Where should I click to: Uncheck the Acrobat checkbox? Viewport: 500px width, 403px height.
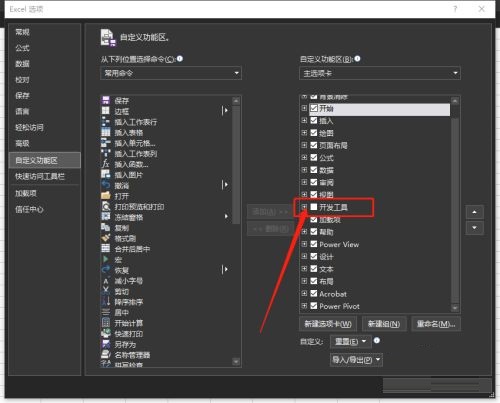click(x=314, y=293)
